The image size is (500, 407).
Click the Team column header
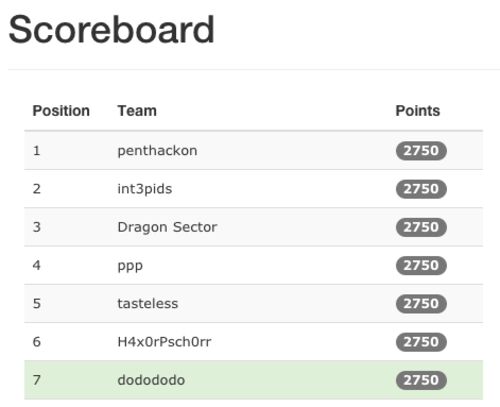(x=137, y=111)
